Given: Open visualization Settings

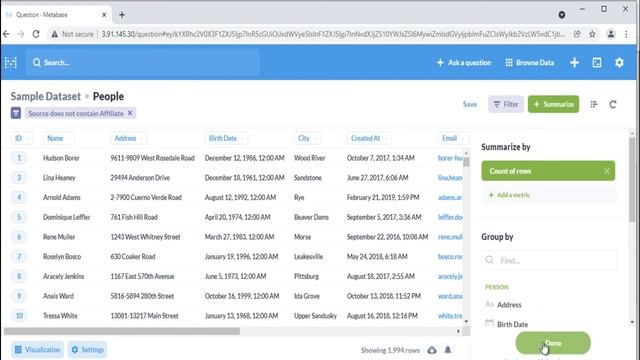Looking at the screenshot, I should coord(87,350).
